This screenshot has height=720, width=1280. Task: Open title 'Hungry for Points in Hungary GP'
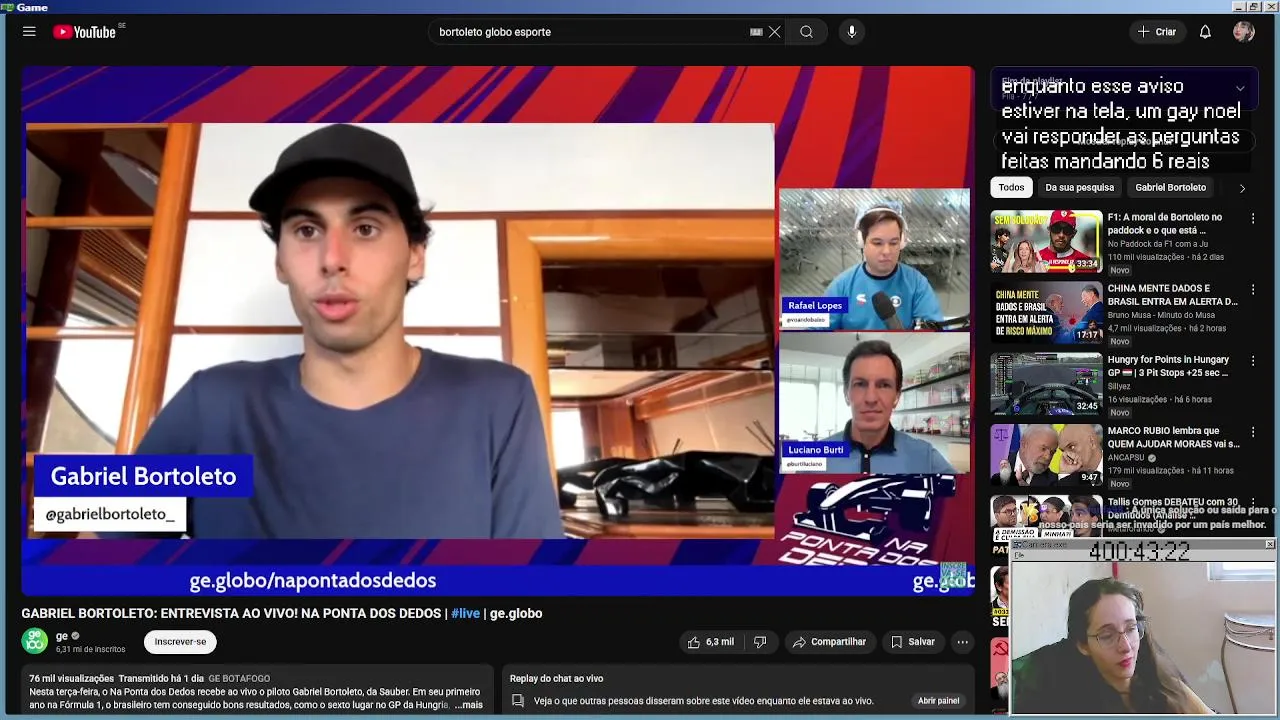click(1168, 366)
